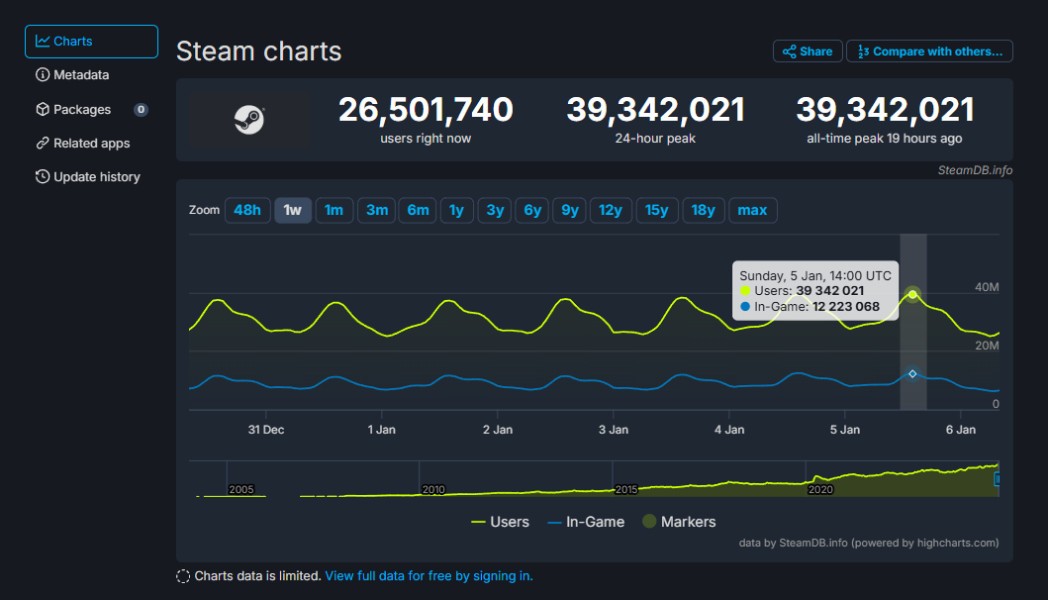Click the 2015 area in the navigator timeline
This screenshot has height=600, width=1048.
(626, 490)
